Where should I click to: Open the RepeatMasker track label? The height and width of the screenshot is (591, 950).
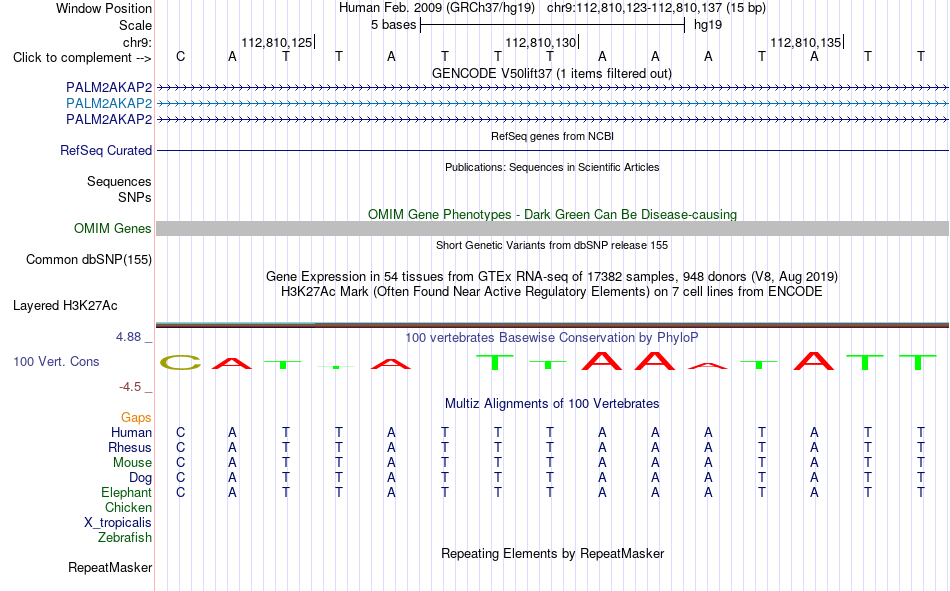pos(110,567)
